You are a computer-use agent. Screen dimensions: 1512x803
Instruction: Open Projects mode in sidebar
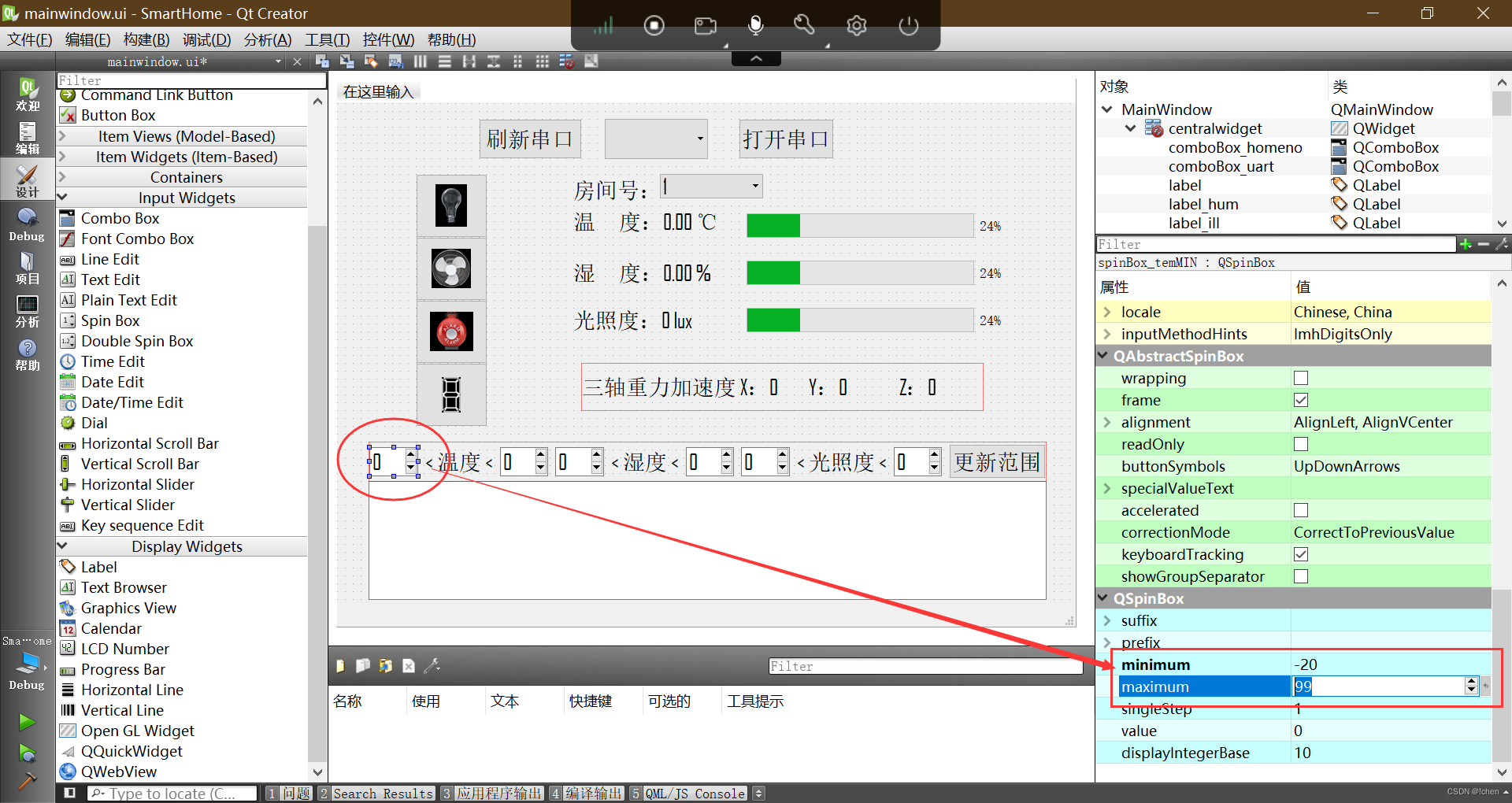click(x=28, y=268)
